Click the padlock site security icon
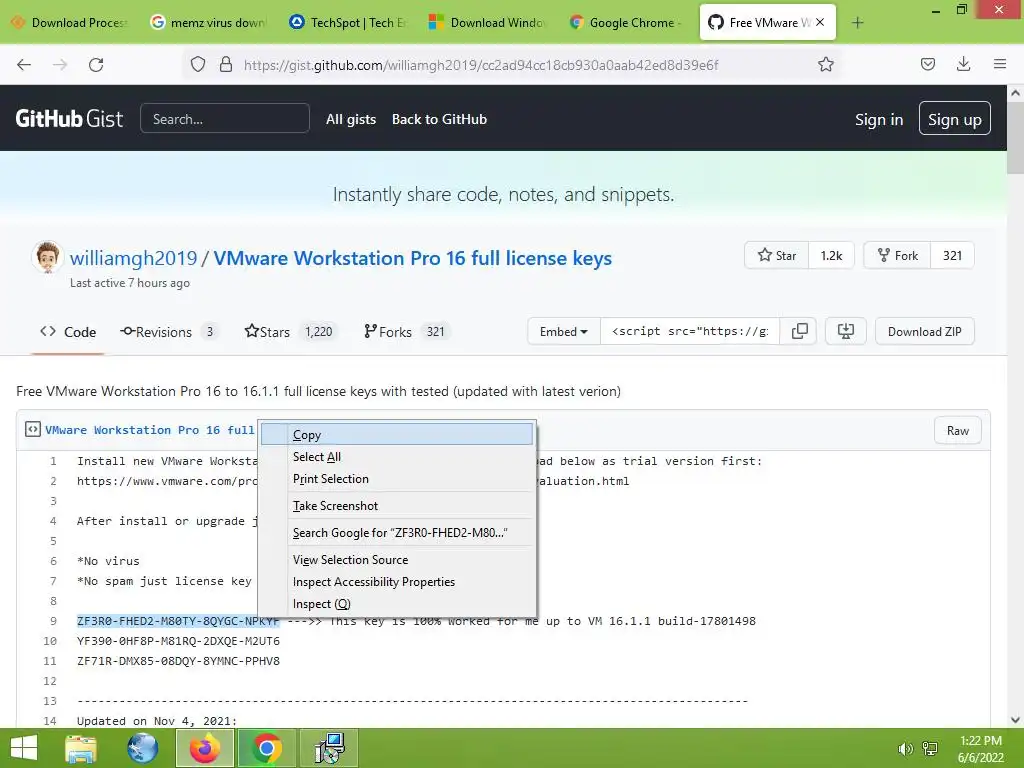This screenshot has width=1024, height=768. pos(226,64)
